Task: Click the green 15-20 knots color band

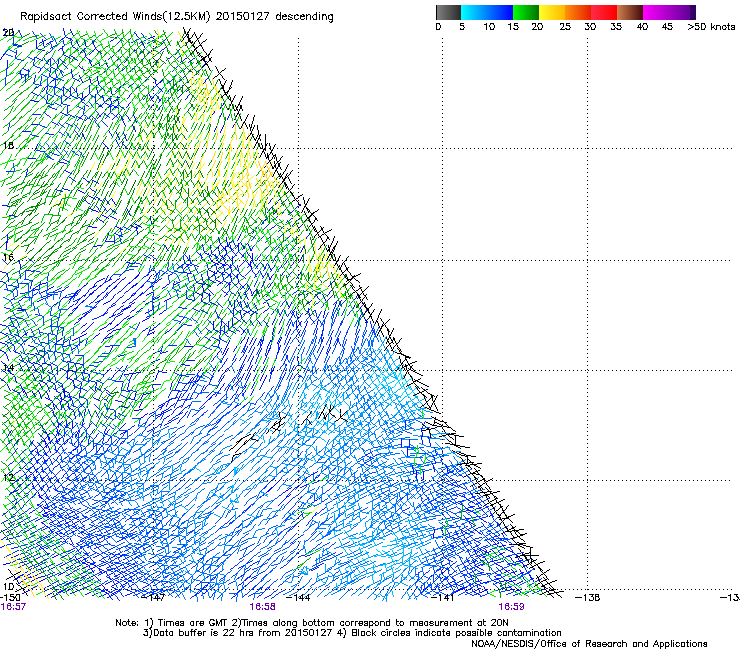Action: pyautogui.click(x=526, y=12)
